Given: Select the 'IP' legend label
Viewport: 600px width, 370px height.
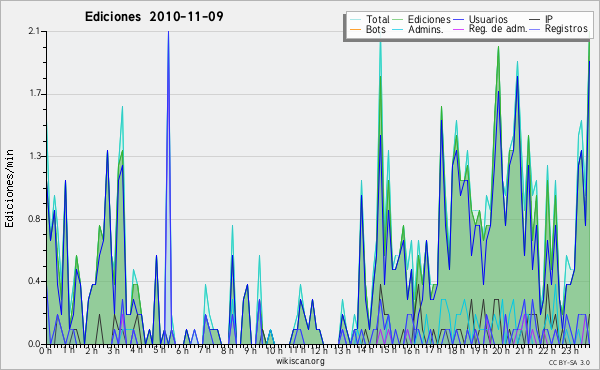Looking at the screenshot, I should 549,19.
